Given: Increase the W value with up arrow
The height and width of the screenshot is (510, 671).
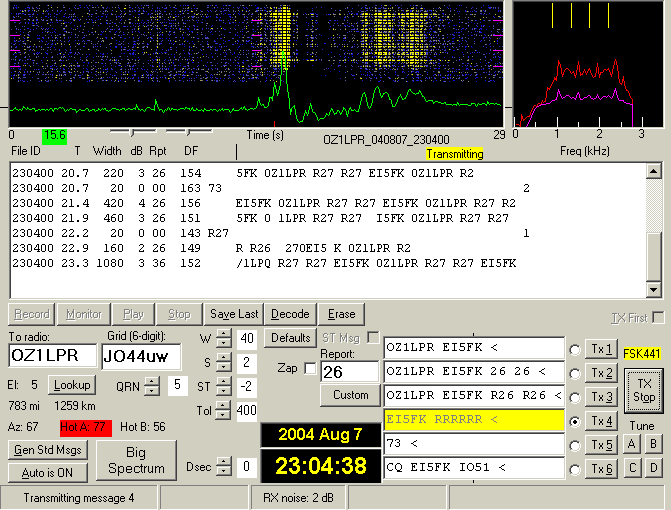Looking at the screenshot, I should (x=223, y=333).
